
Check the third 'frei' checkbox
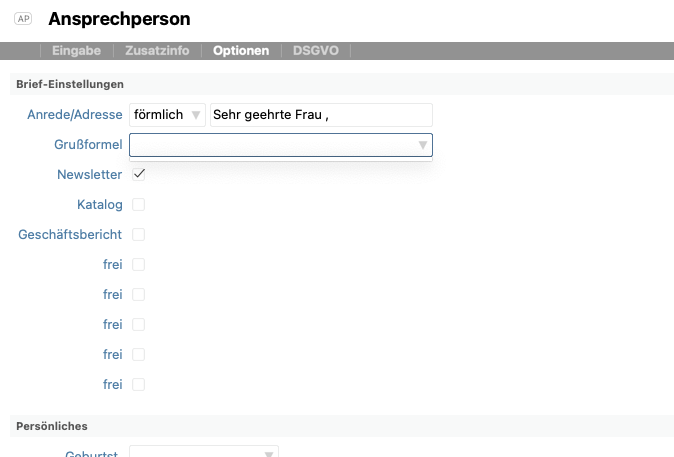click(139, 325)
